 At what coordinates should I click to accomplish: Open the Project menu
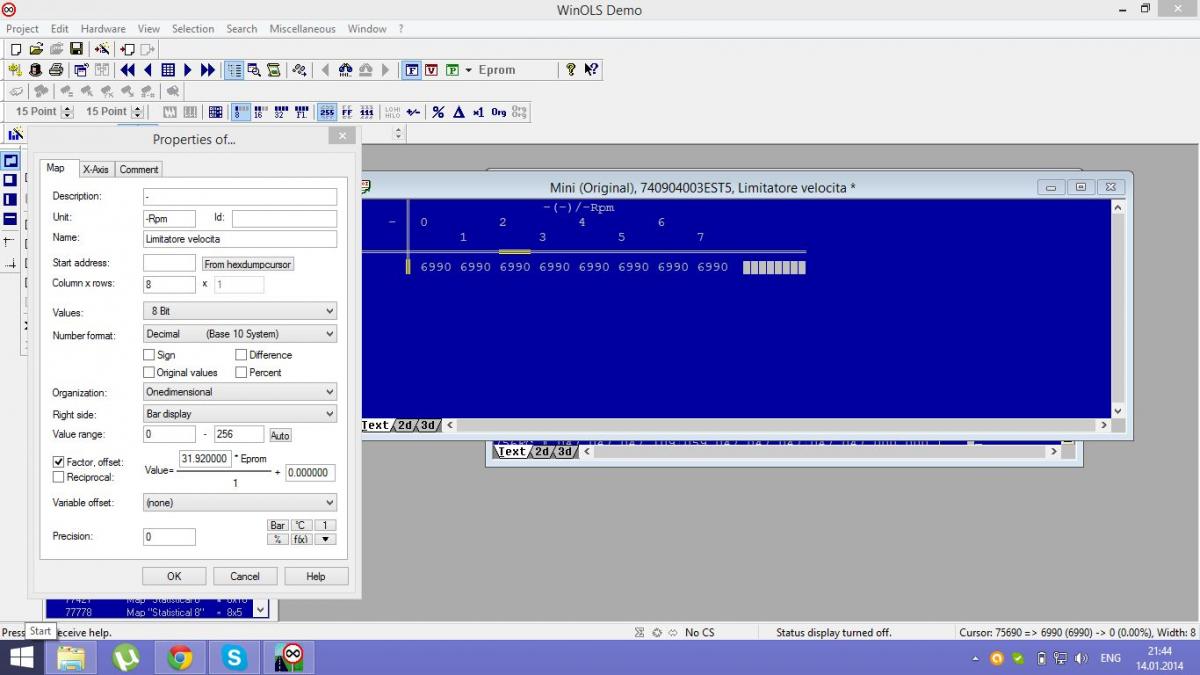(x=22, y=29)
